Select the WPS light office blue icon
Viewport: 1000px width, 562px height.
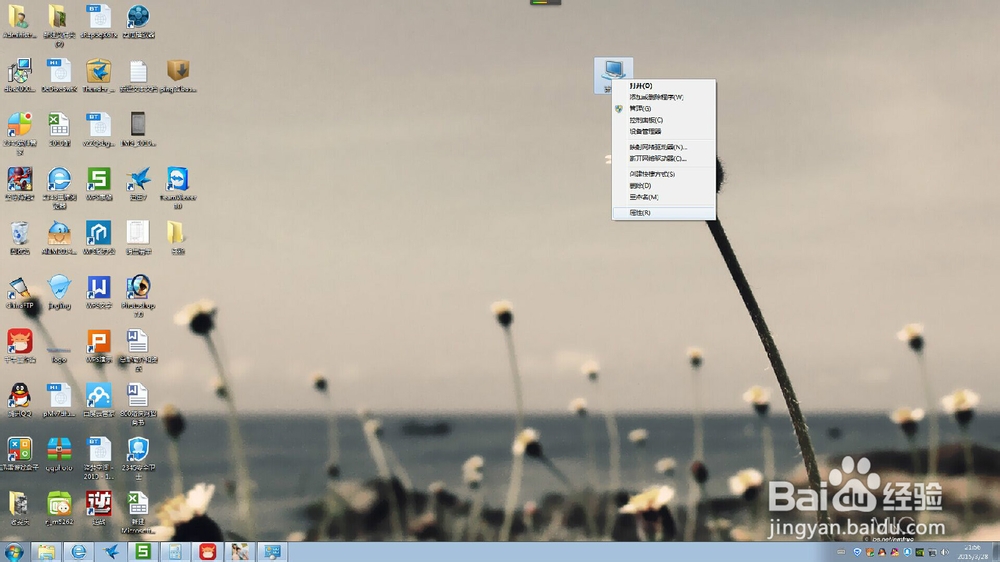[x=98, y=237]
